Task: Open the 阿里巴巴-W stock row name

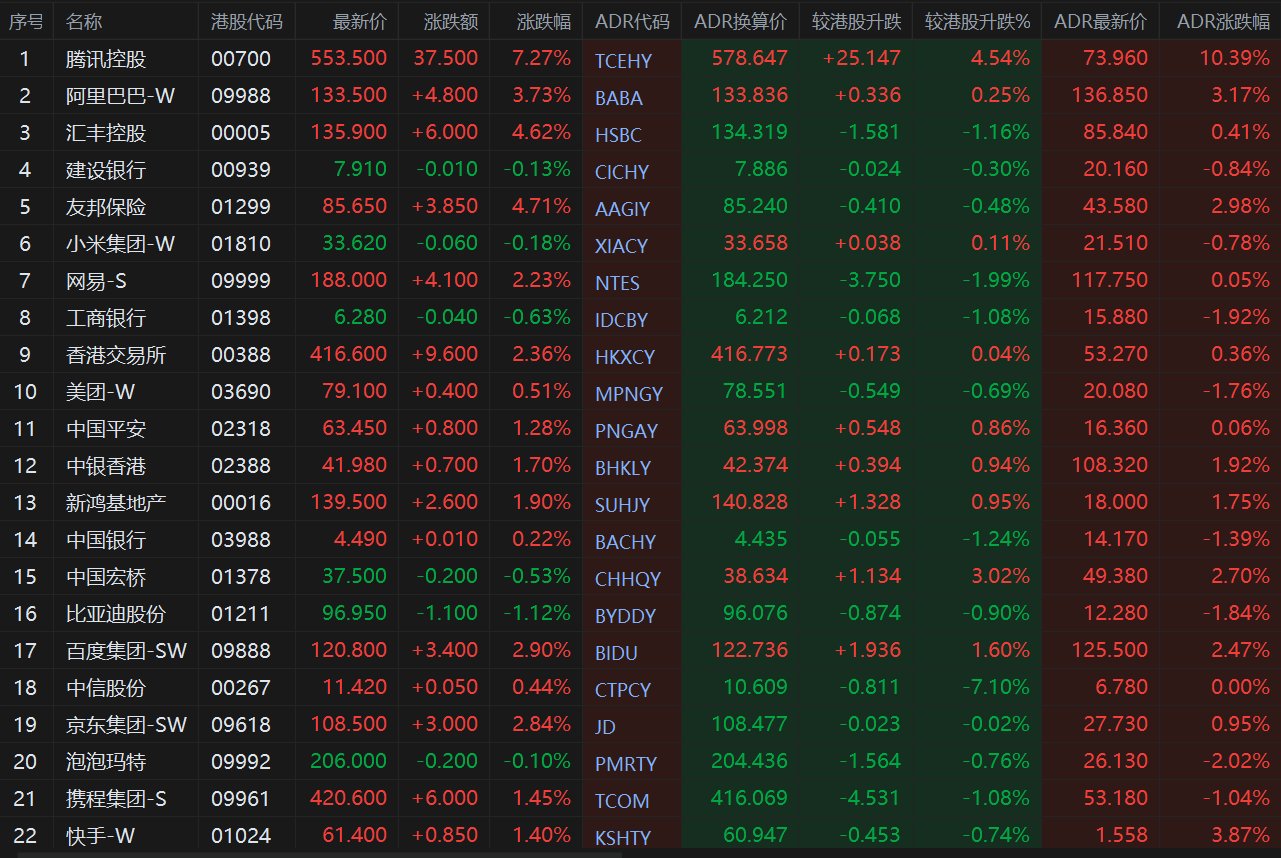Action: point(120,96)
